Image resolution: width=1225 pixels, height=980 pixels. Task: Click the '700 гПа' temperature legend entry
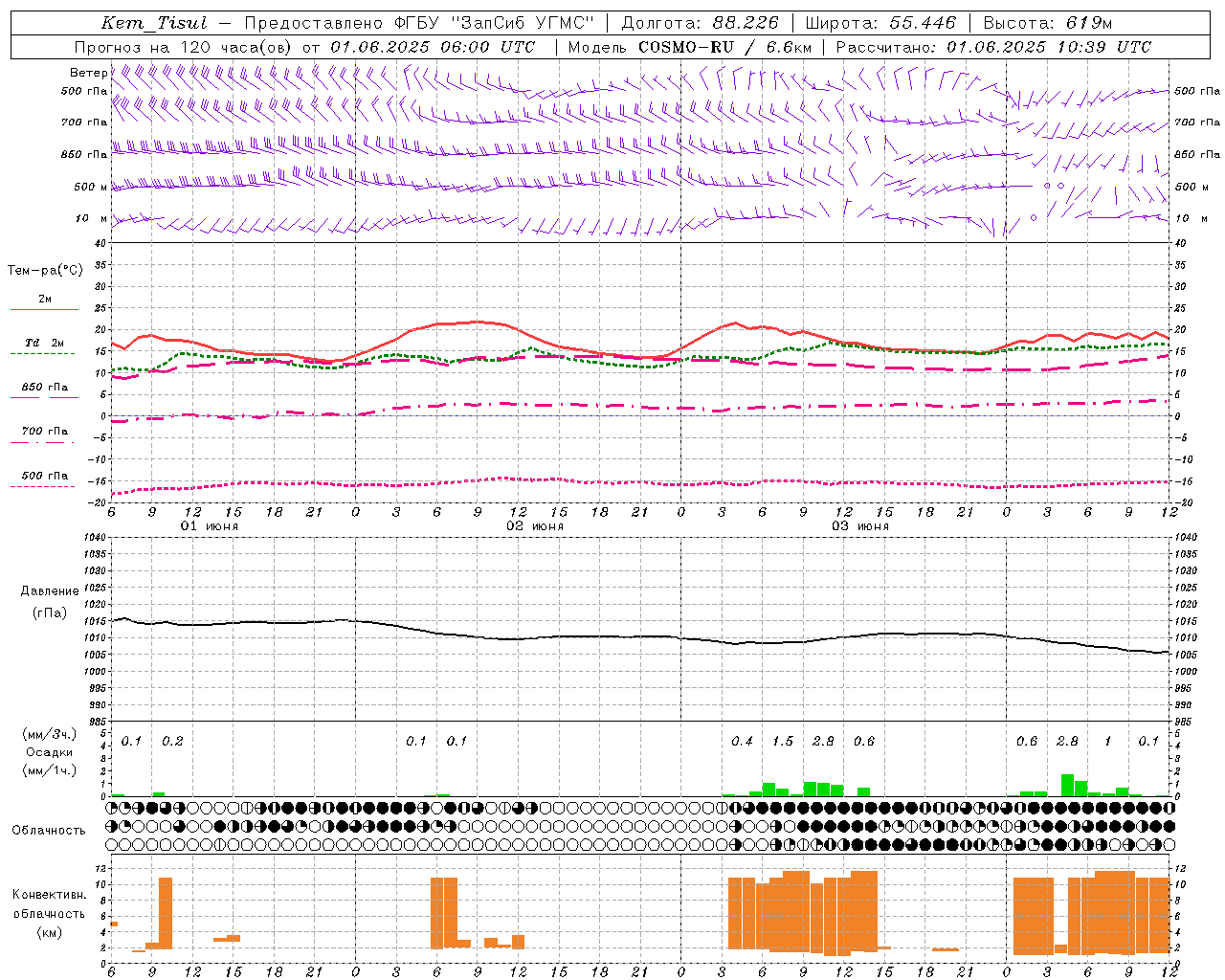[x=45, y=432]
